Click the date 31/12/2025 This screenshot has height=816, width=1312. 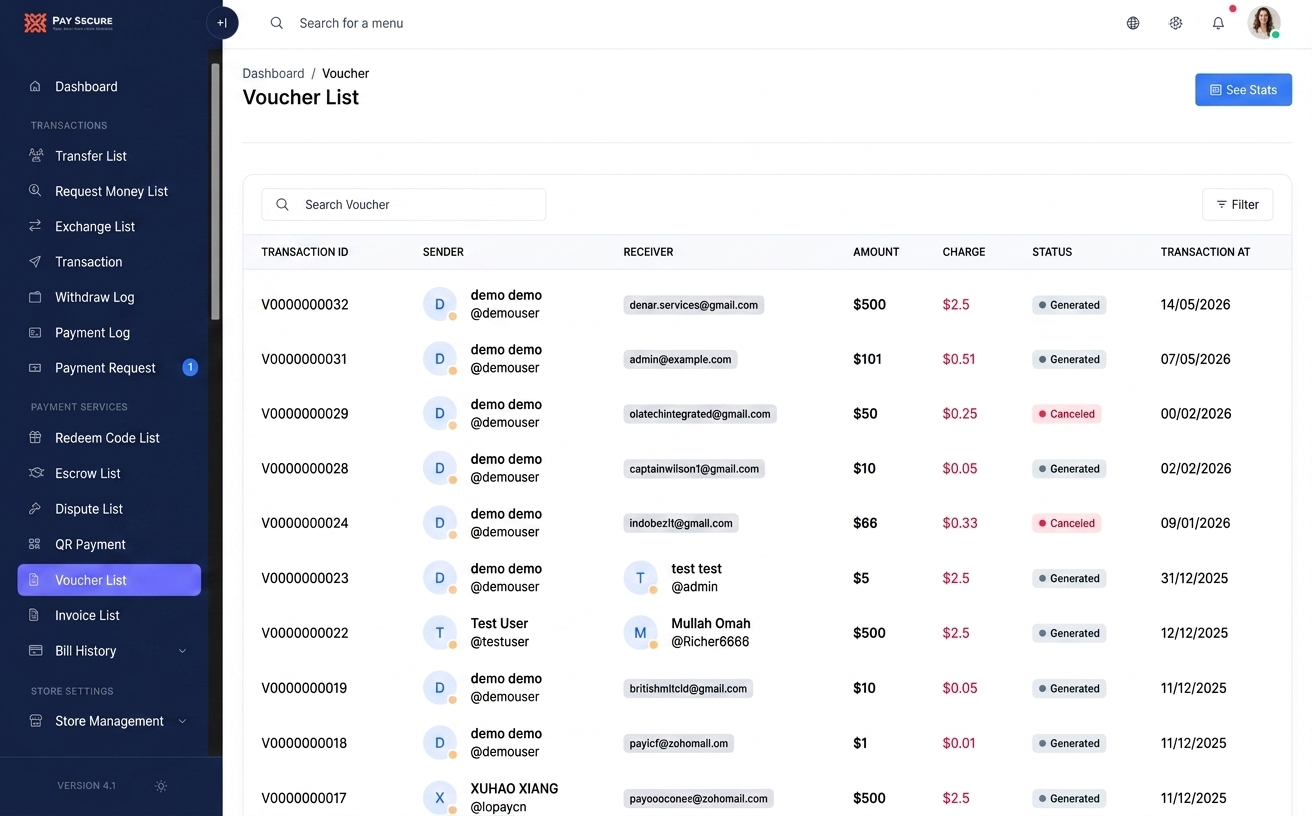click(1195, 579)
